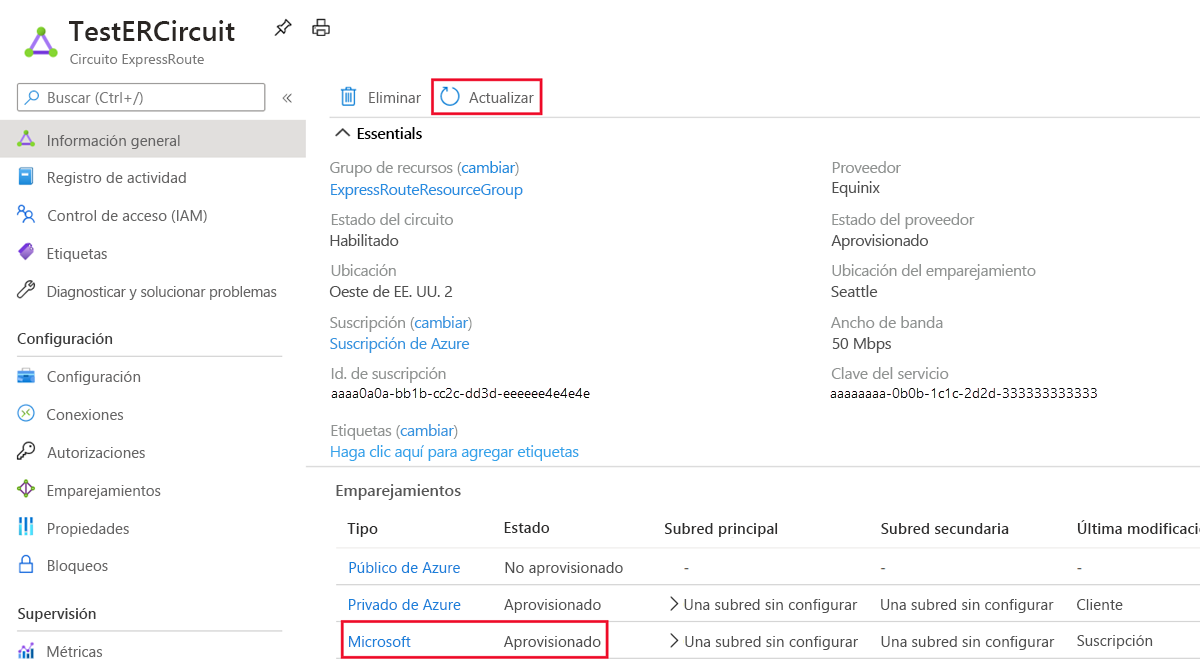This screenshot has height=672, width=1200.
Task: Change the Suscripción via cambiar link
Action: pos(441,323)
